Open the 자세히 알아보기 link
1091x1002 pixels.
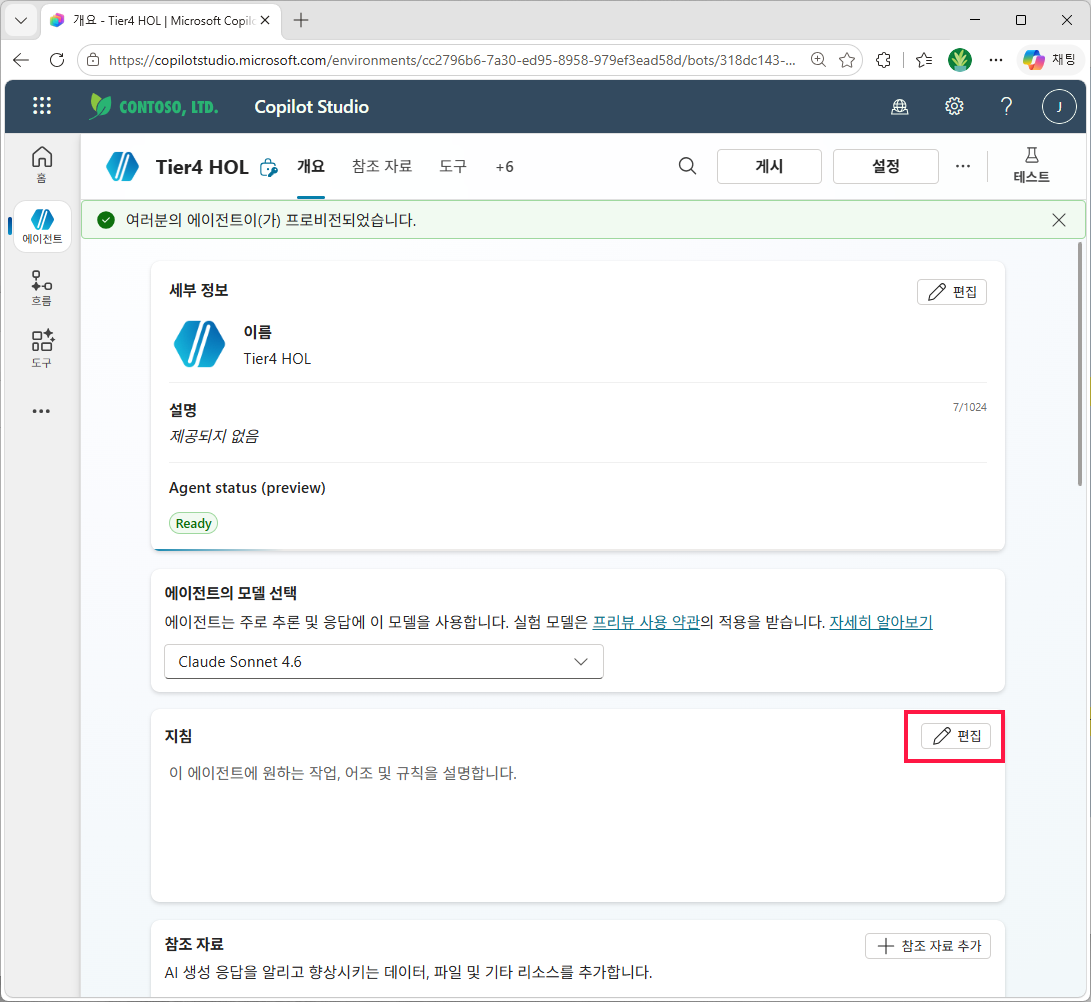click(881, 622)
